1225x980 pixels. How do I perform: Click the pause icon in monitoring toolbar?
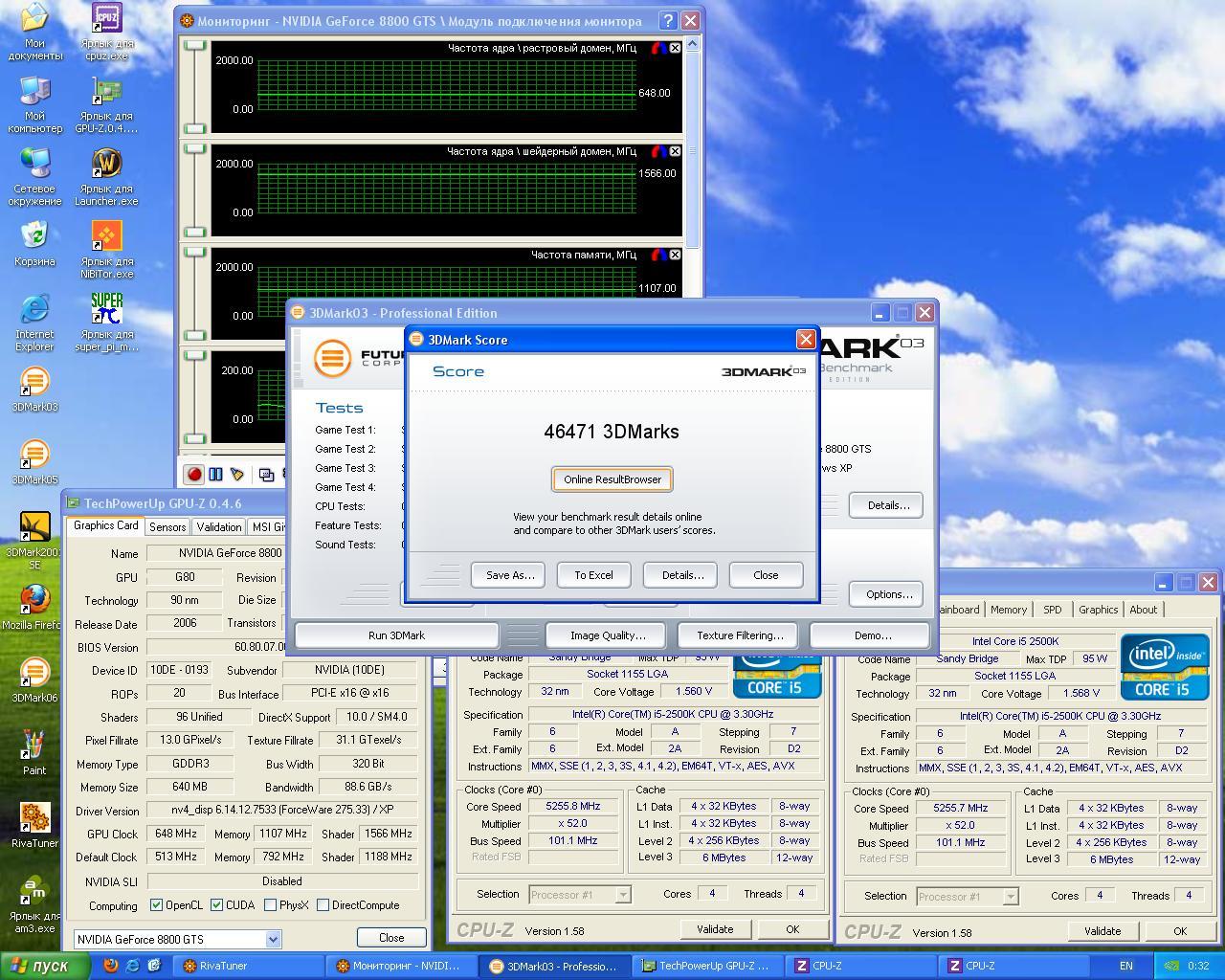(215, 474)
